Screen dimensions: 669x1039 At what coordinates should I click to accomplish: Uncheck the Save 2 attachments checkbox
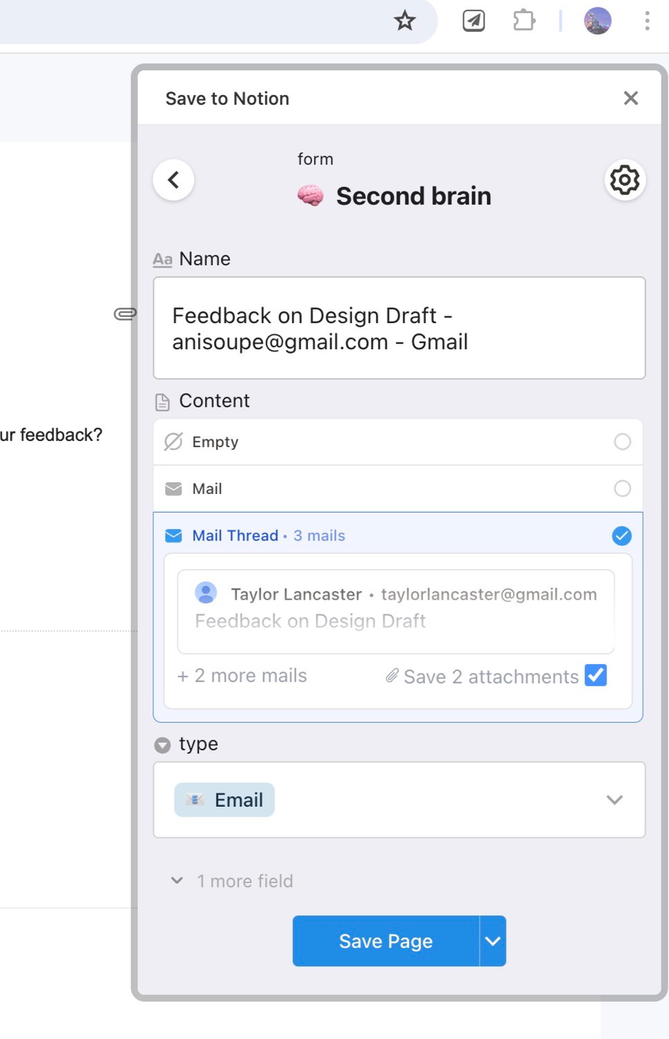coord(596,676)
